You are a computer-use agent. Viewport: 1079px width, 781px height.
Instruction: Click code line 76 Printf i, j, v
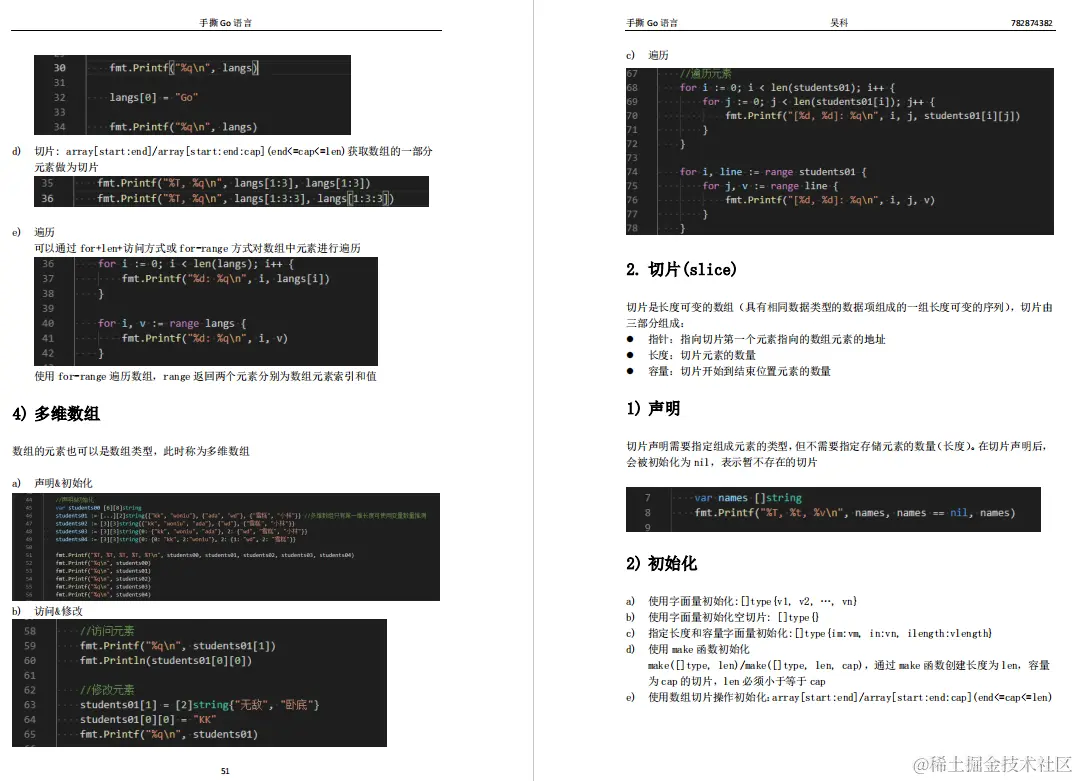coord(830,200)
